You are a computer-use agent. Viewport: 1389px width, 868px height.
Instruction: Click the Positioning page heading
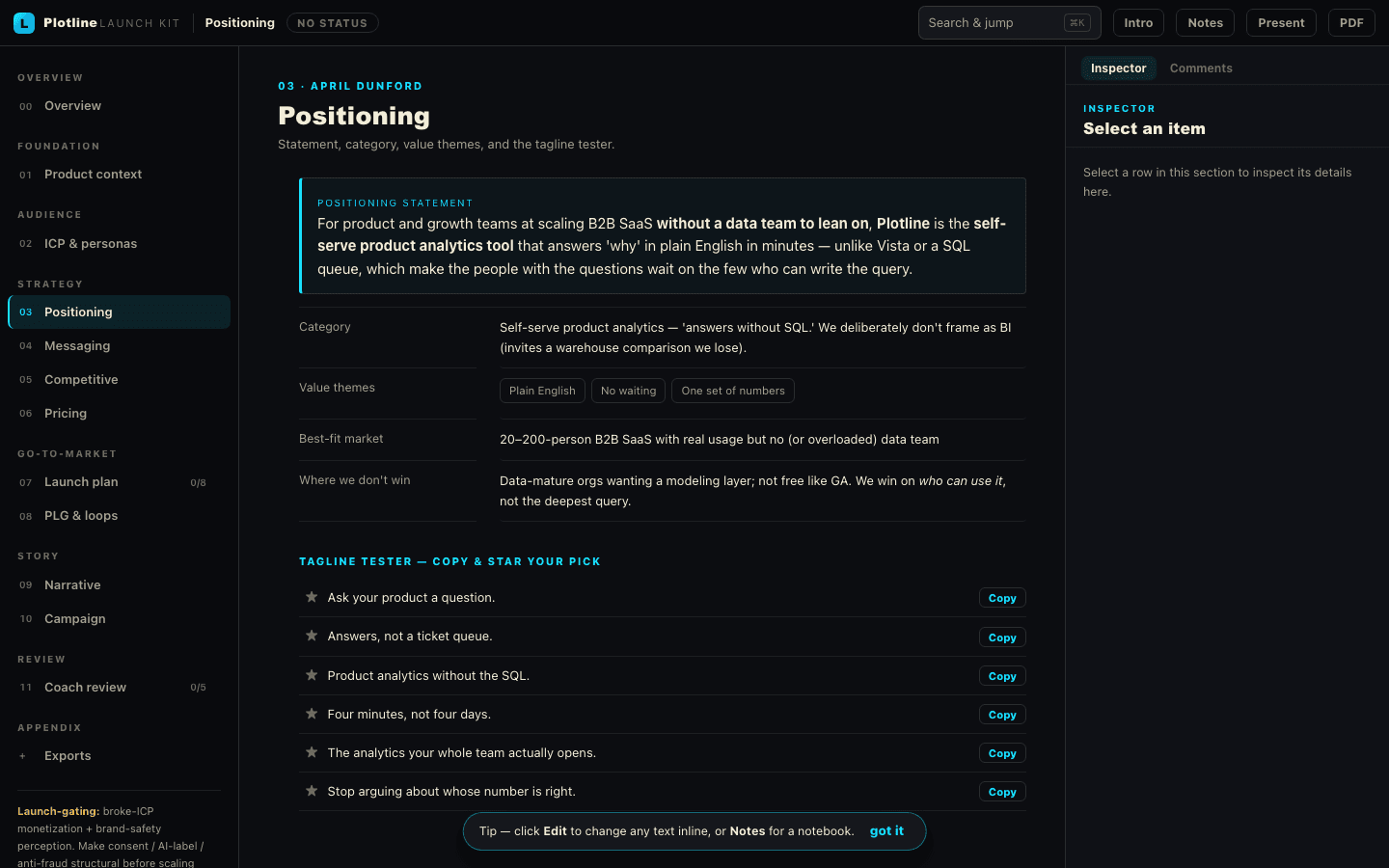354,116
